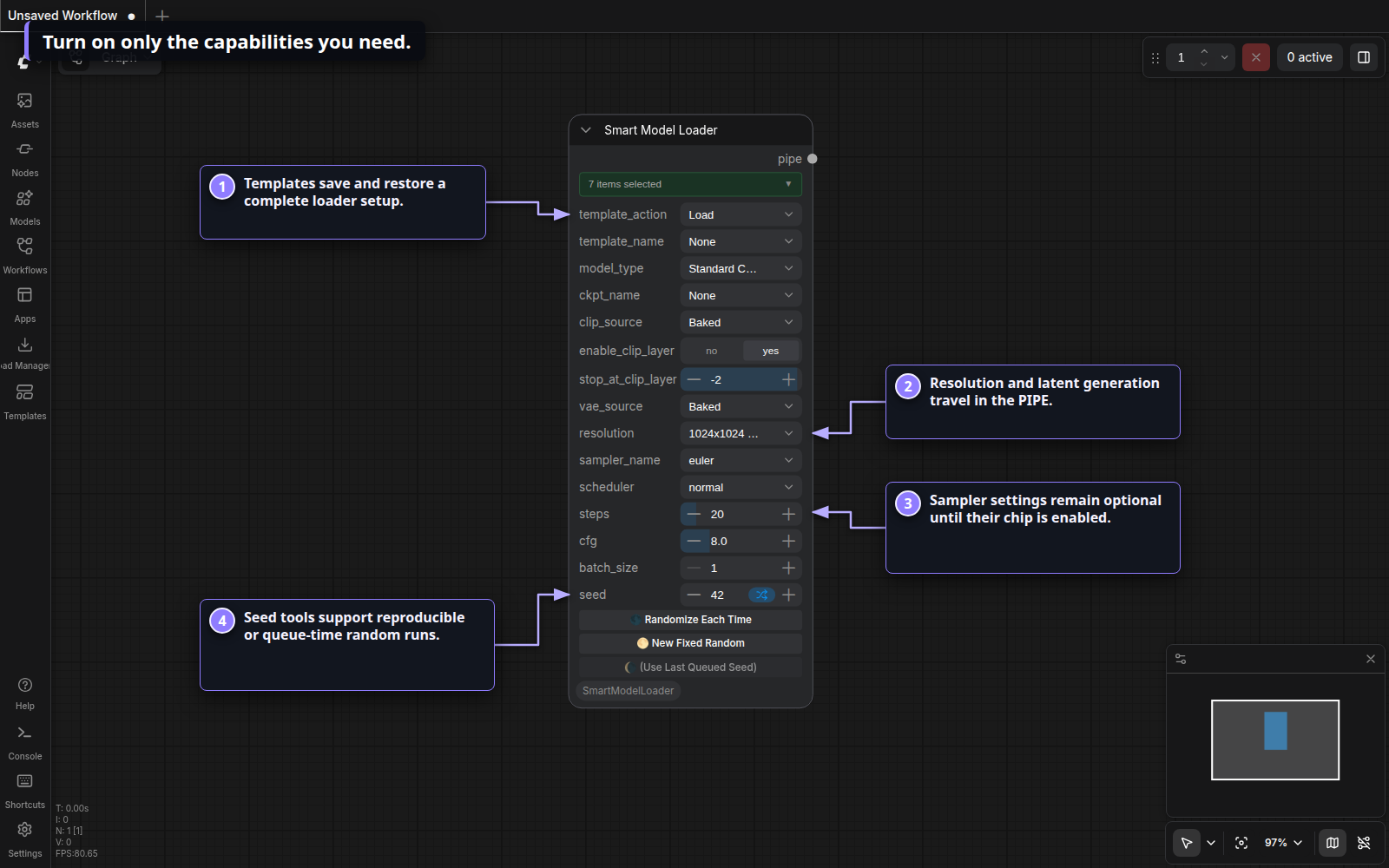Image resolution: width=1389 pixels, height=868 pixels.
Task: Increment batch count with up arrow
Action: [x=1204, y=51]
